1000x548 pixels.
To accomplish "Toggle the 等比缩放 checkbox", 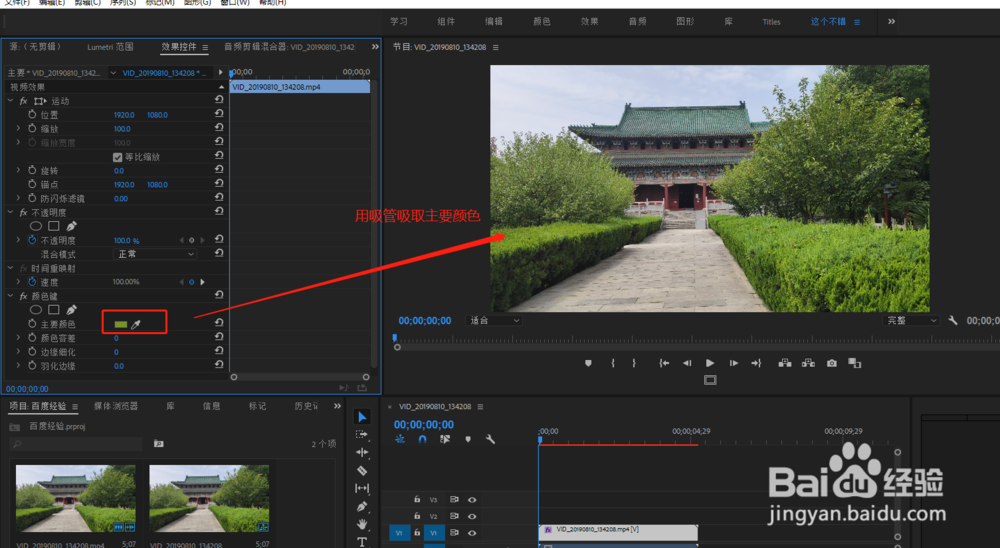I will click(117, 157).
